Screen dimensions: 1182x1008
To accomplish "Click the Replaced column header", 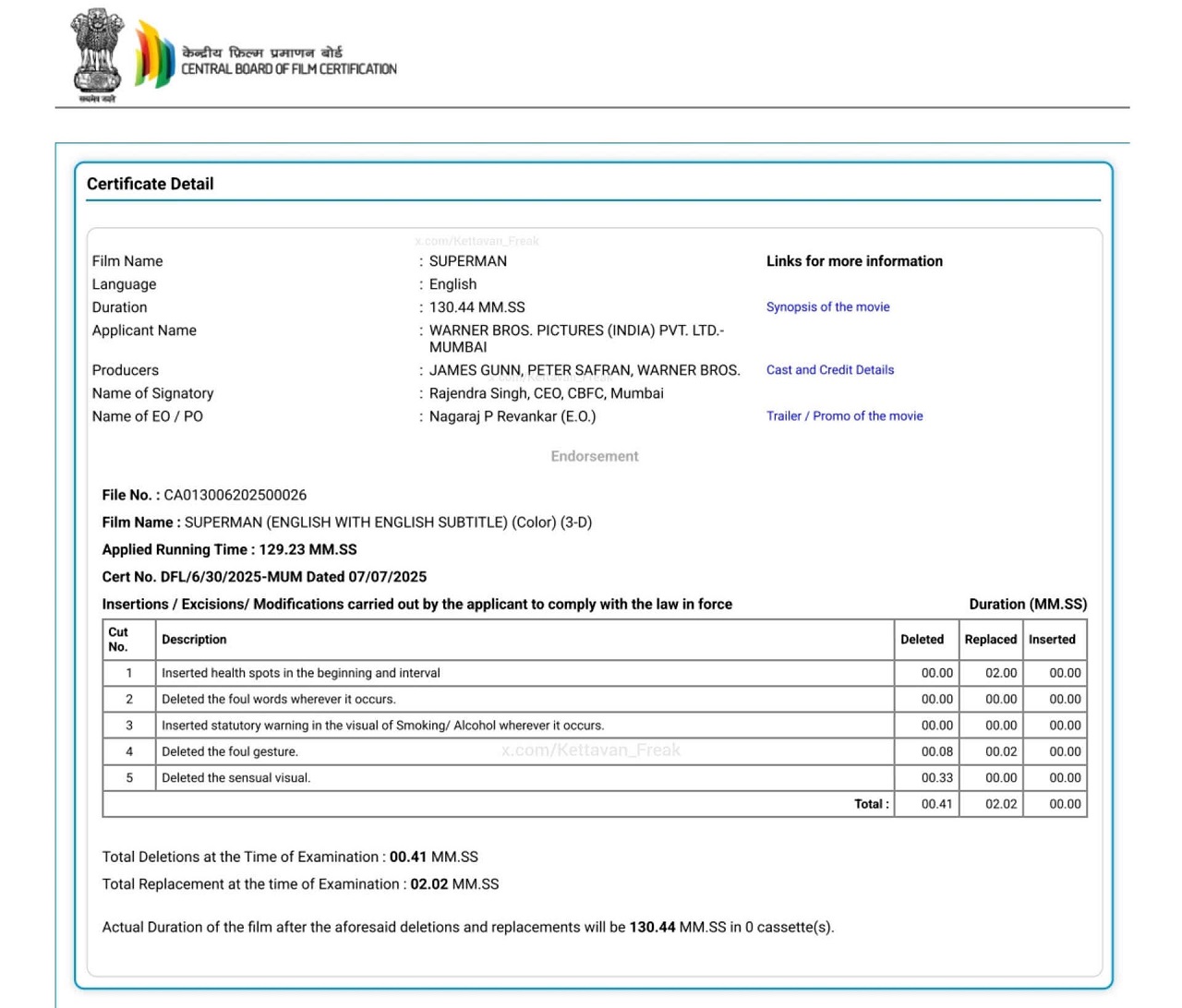I will [x=991, y=640].
